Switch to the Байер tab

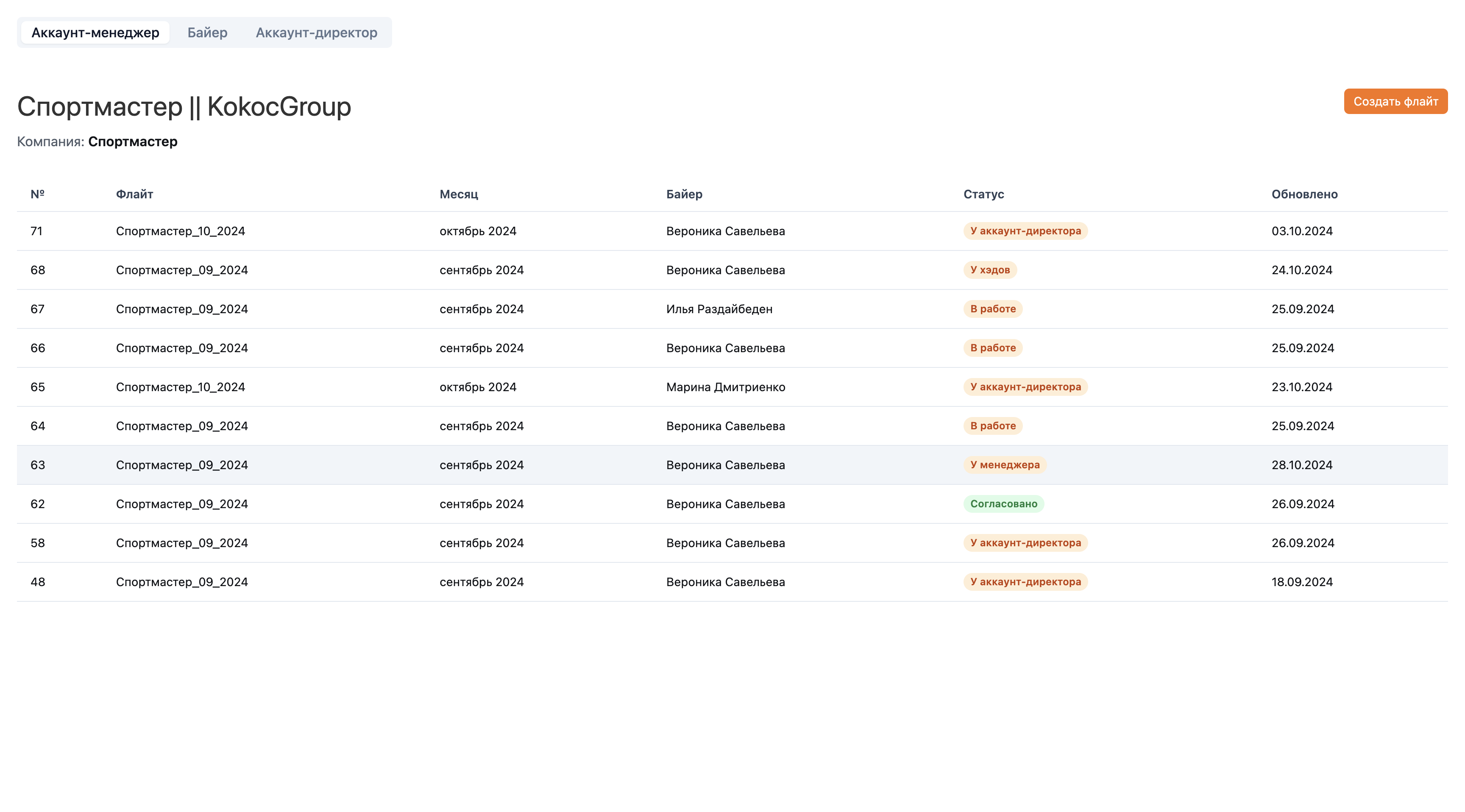208,32
